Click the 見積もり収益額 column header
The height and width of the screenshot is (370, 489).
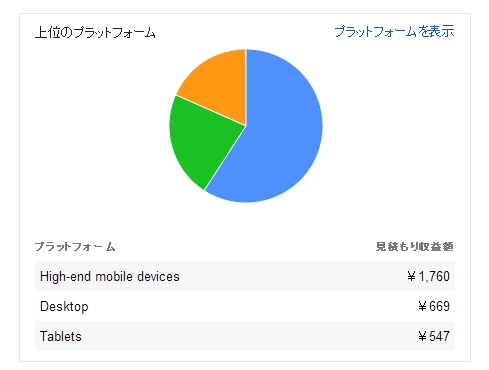[415, 247]
